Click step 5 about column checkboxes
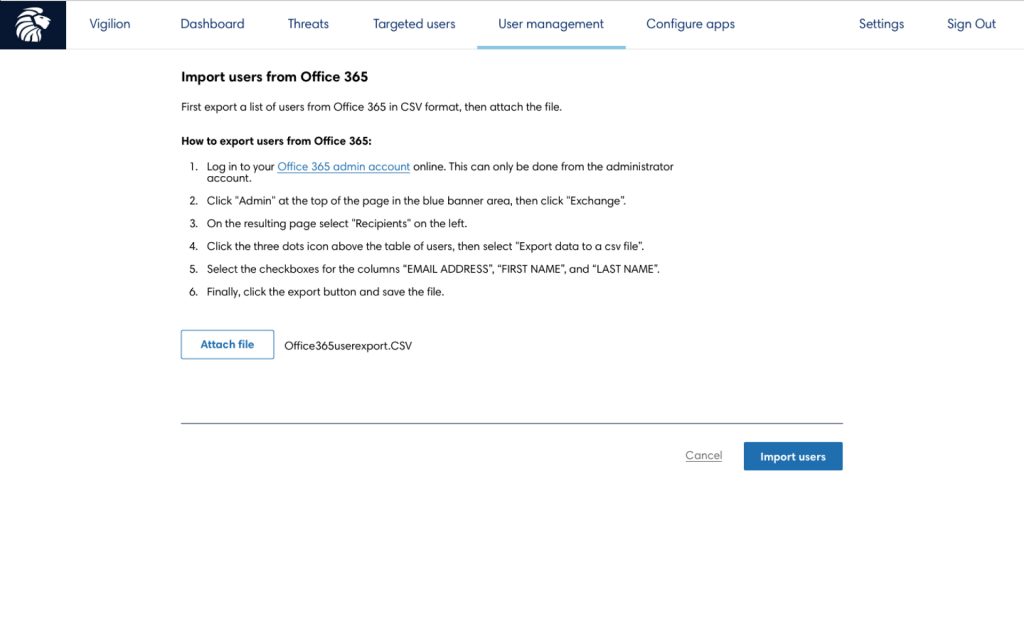The image size is (1024, 640). tap(432, 269)
